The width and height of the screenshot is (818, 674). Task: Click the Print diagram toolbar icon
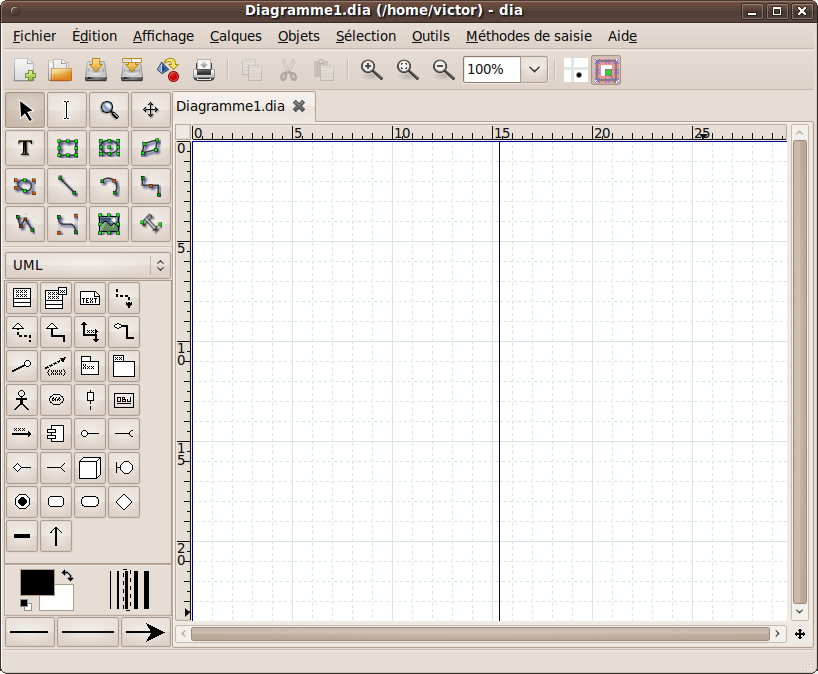pyautogui.click(x=203, y=70)
